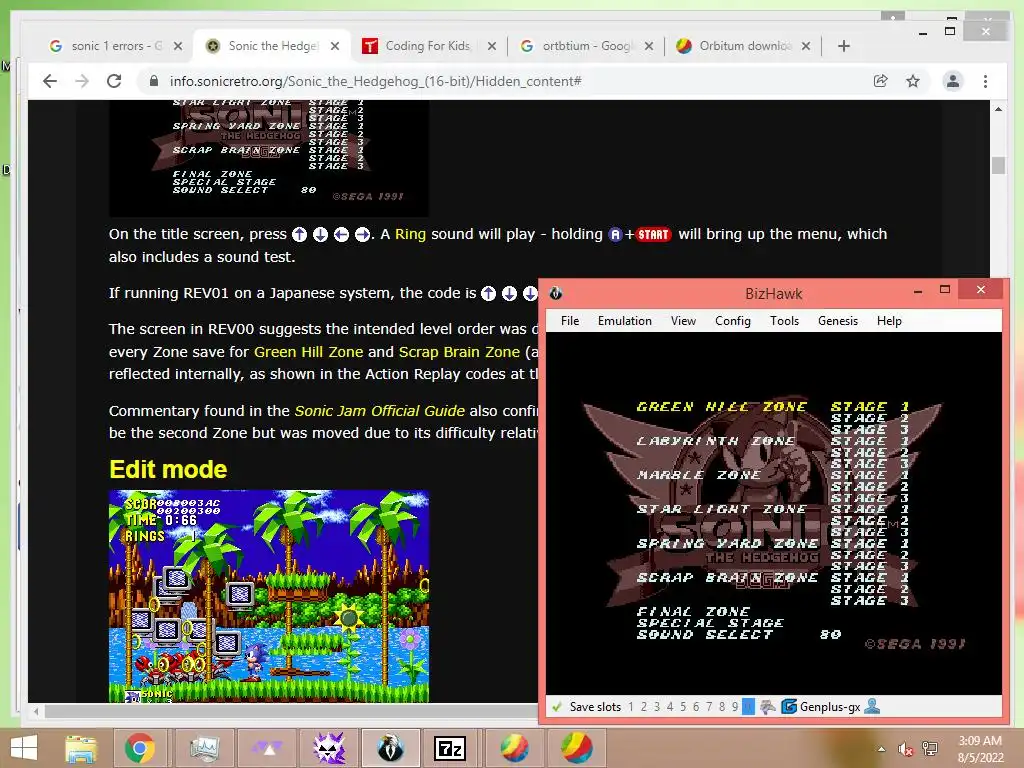The height and width of the screenshot is (768, 1024).
Task: Click the red START button image
Action: click(x=653, y=234)
